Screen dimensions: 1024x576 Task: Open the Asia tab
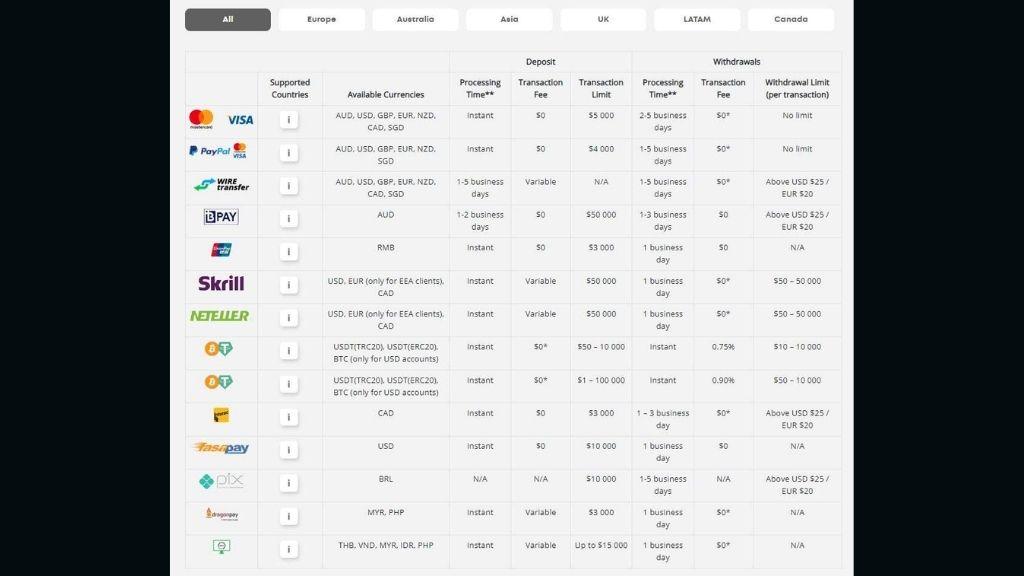509,20
